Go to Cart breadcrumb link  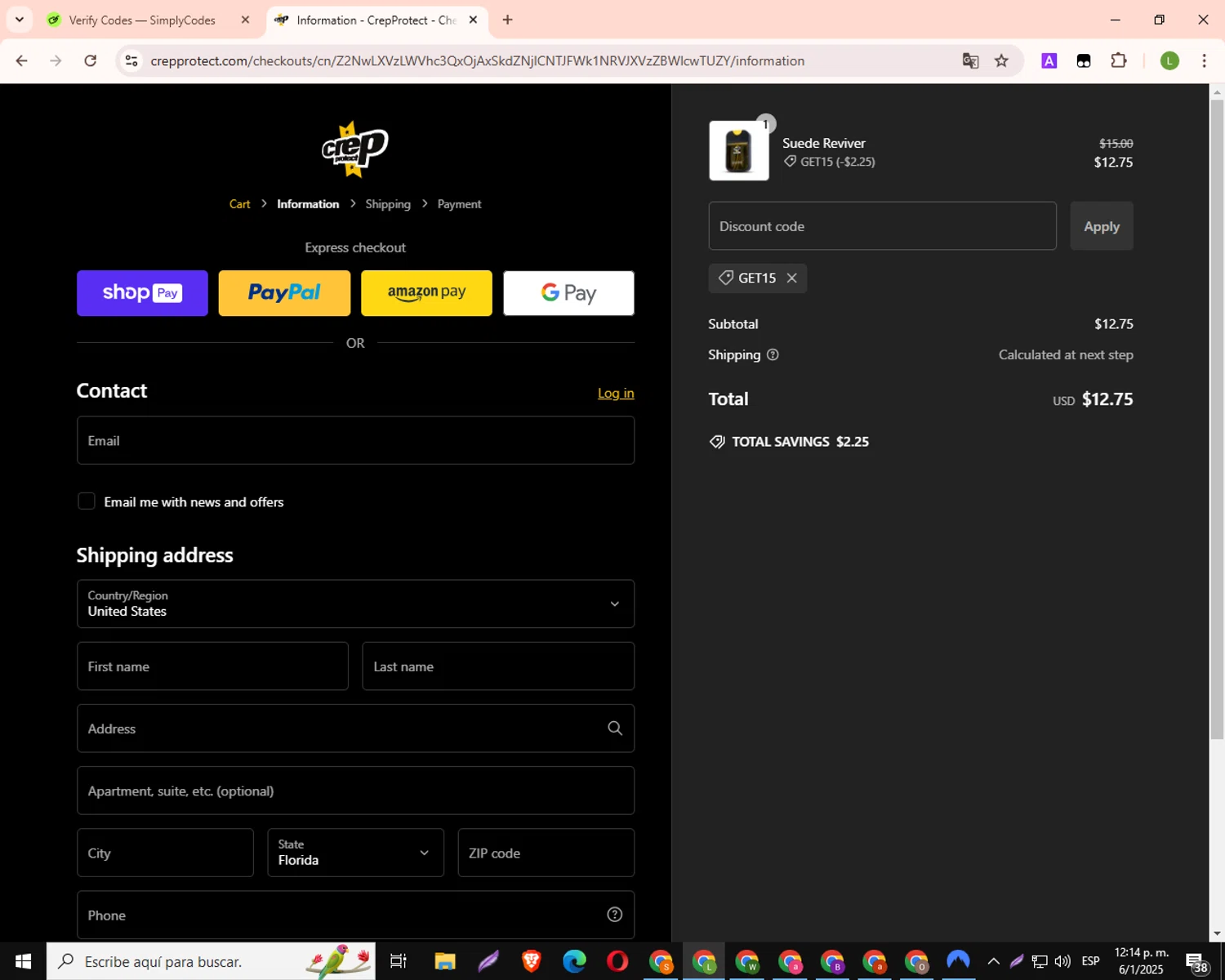pyautogui.click(x=239, y=204)
